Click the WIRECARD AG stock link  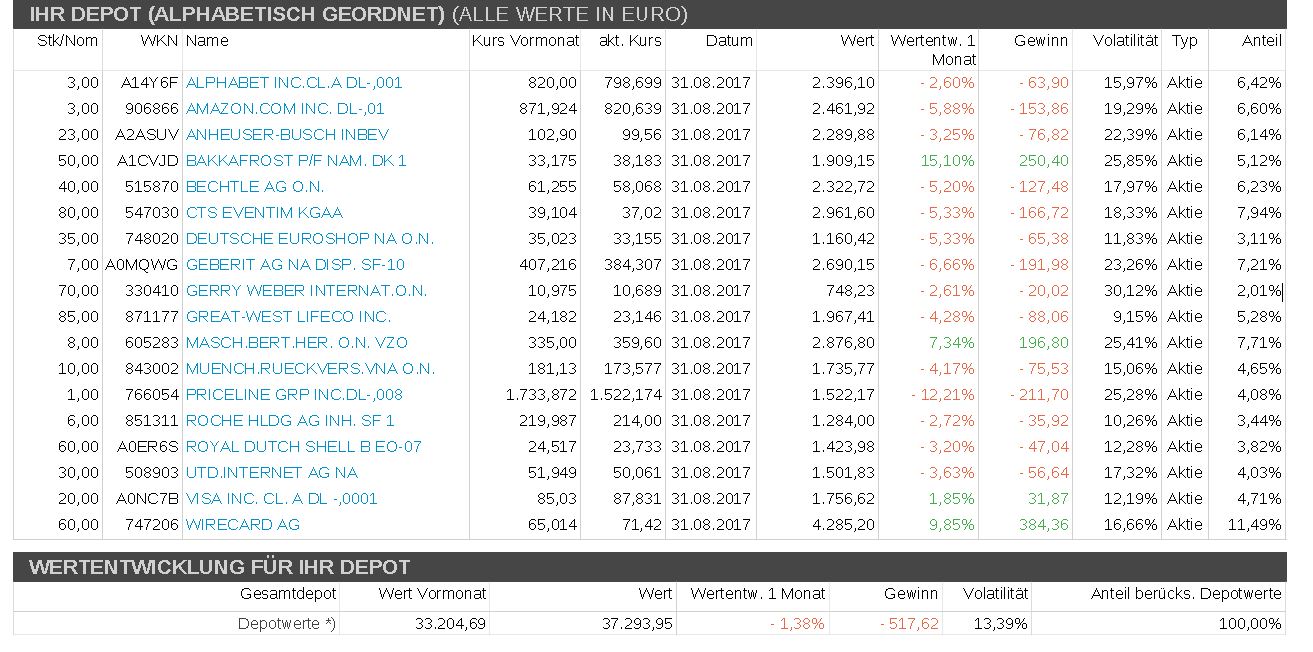coord(243,525)
